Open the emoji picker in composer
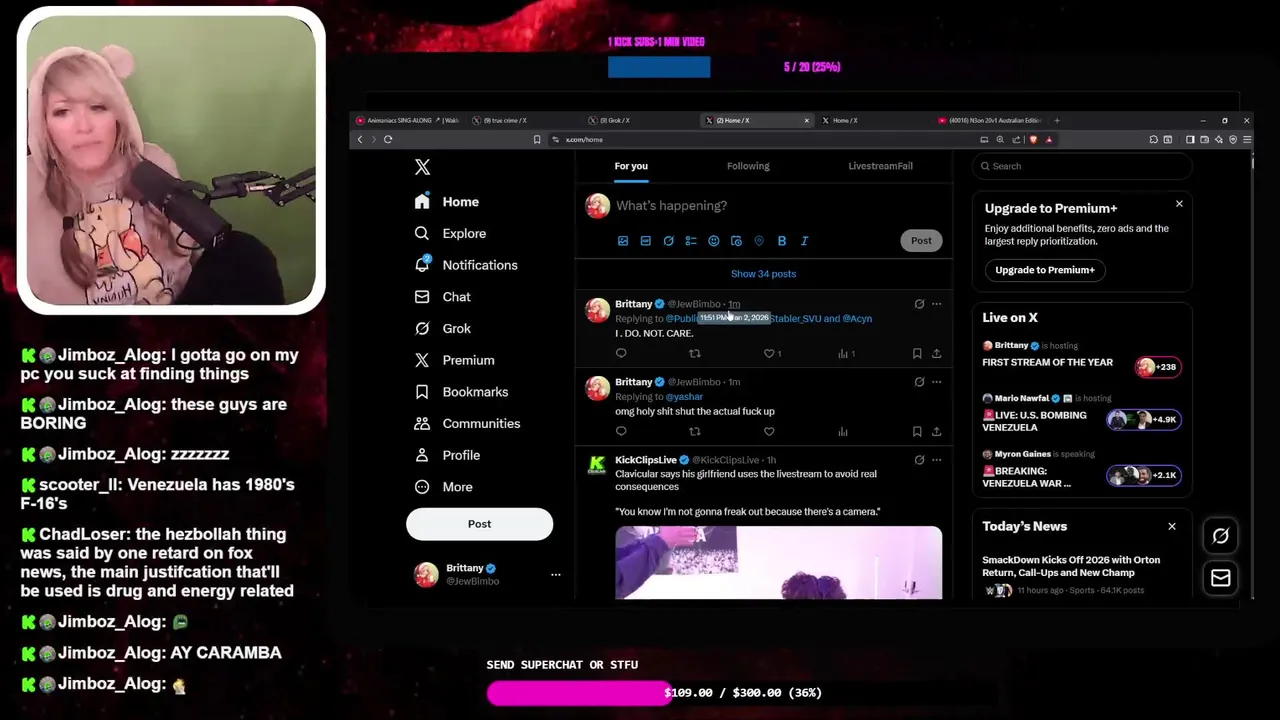Screen dimensions: 1280x720 click(x=713, y=241)
